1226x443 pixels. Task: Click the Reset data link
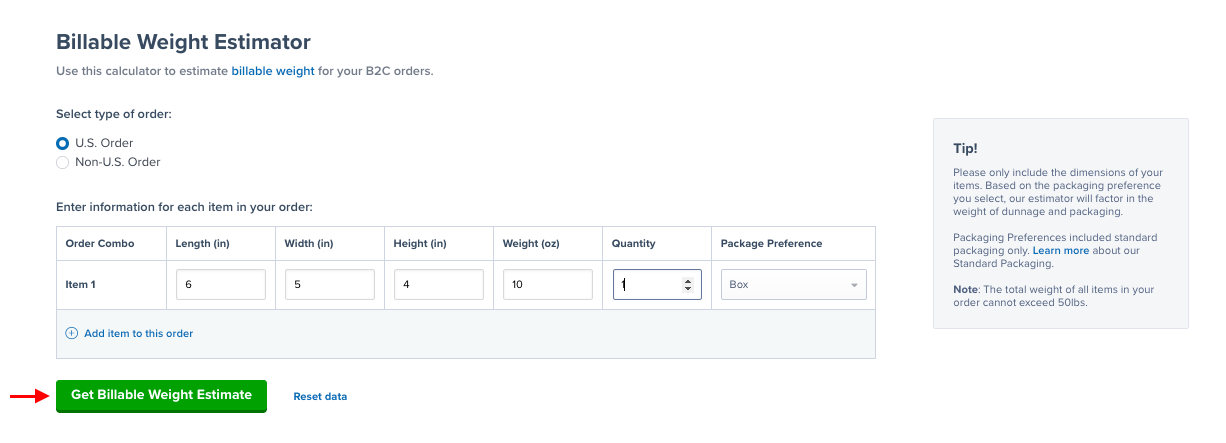tap(320, 397)
